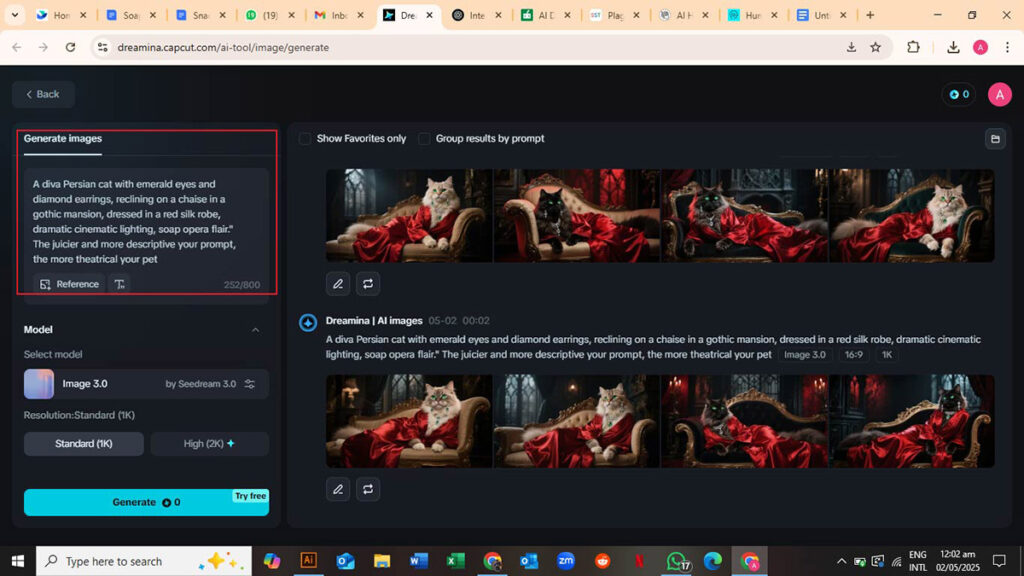Viewport: 1024px width, 576px height.
Task: Reload the page using the refresh icon
Action: (x=70, y=47)
